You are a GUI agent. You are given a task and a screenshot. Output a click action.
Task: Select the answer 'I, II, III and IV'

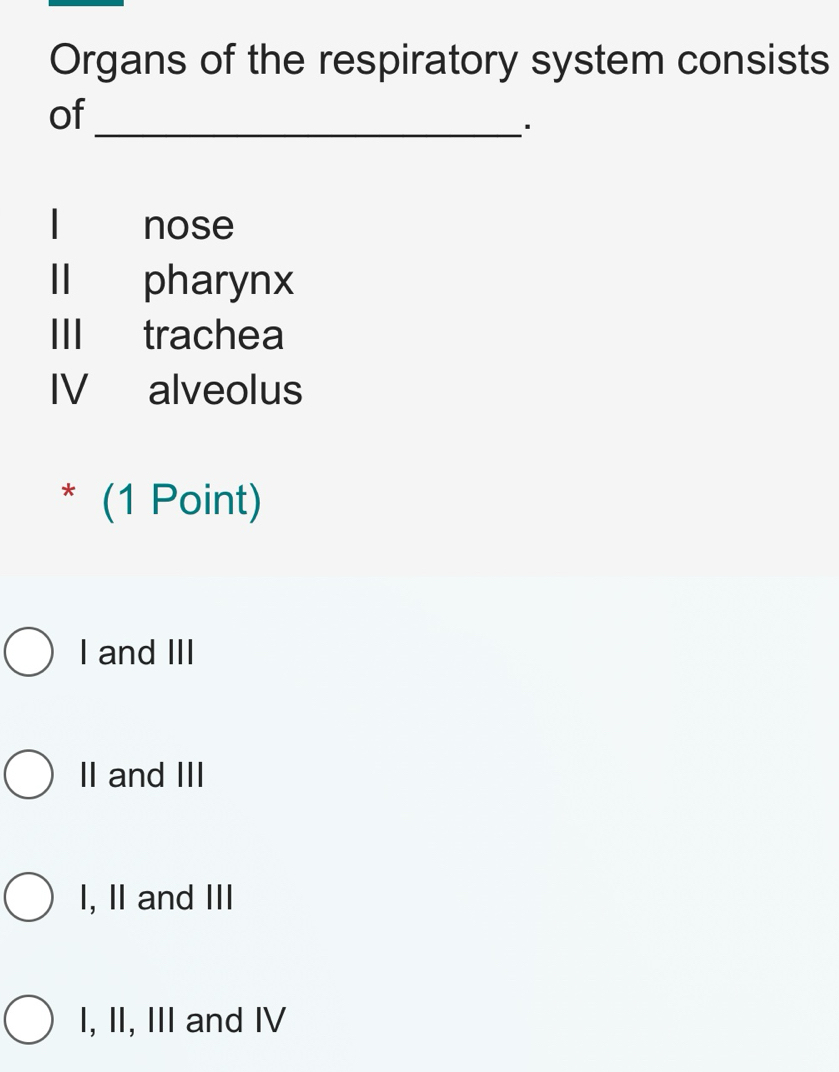180,1020
